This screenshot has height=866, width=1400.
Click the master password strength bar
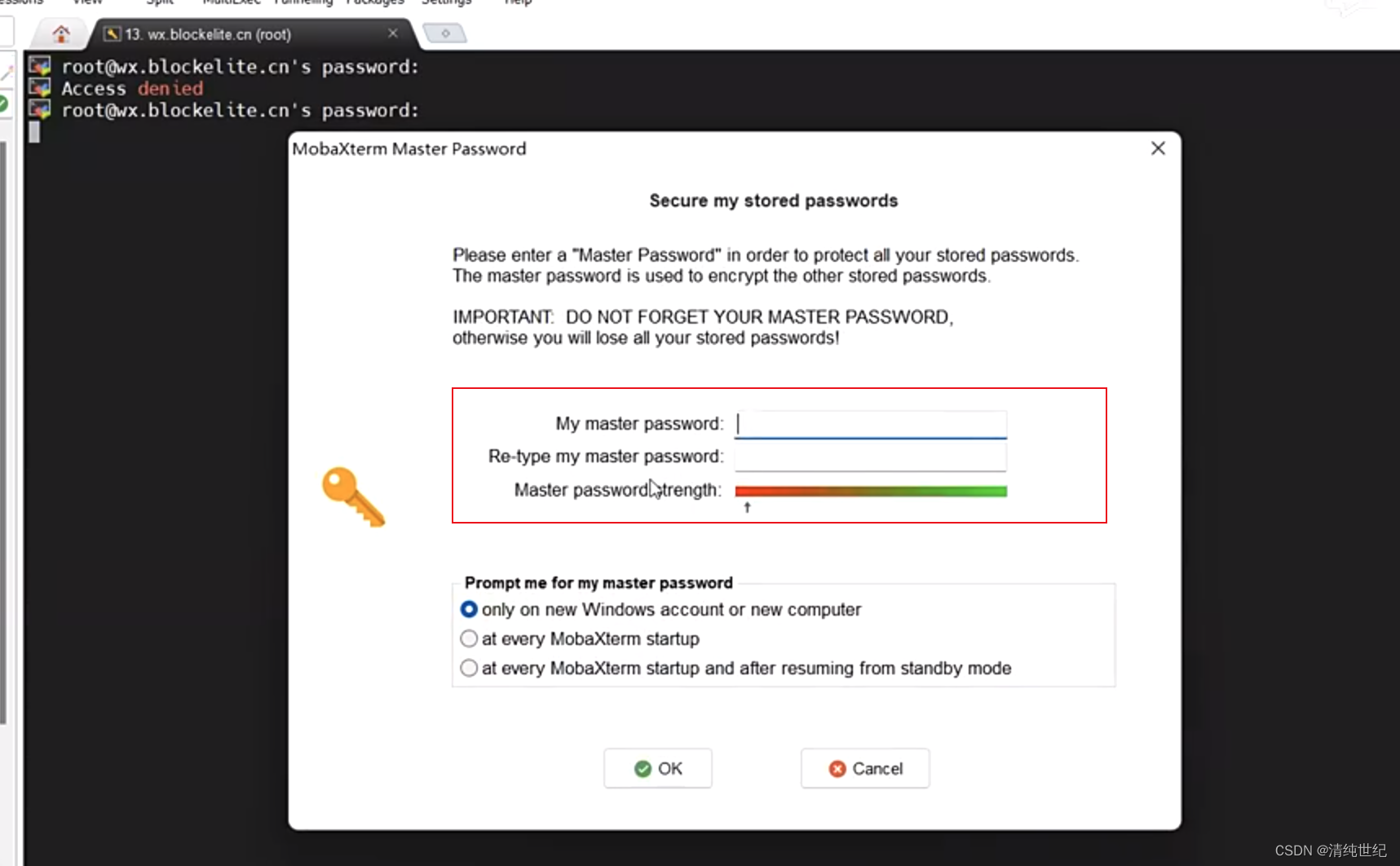point(870,490)
